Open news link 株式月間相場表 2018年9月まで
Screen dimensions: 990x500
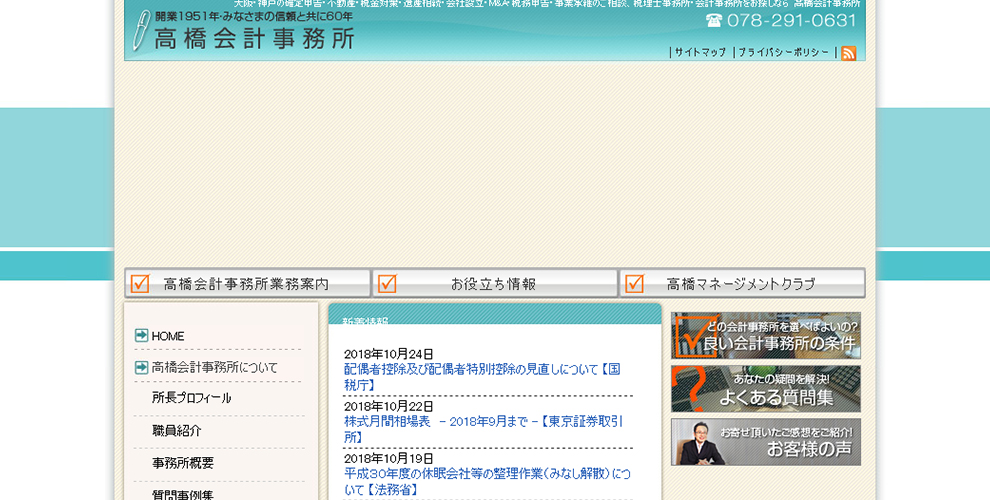[484, 429]
